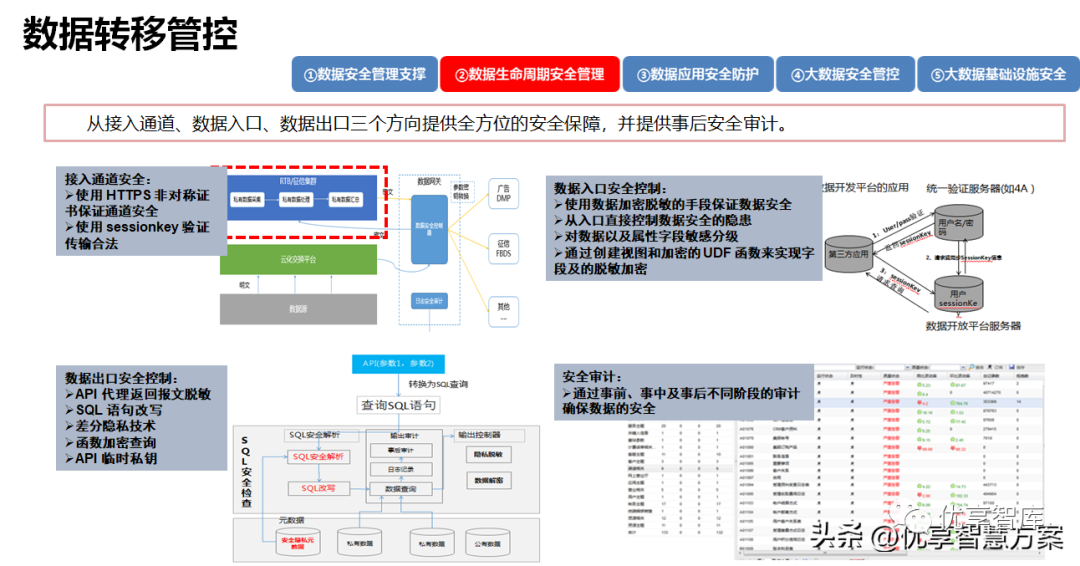The height and width of the screenshot is (566, 1080).
Task: Select the 数据开放平台服务器 label
Action: coord(973,326)
